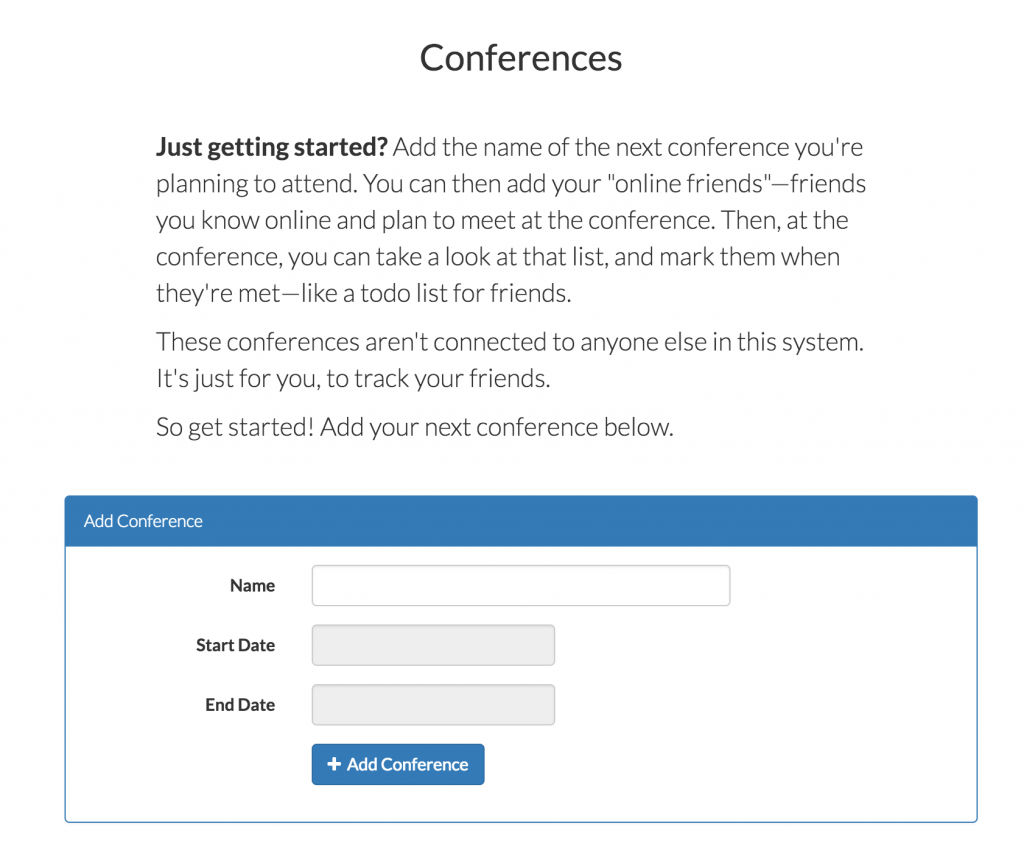This screenshot has width=1024, height=846.
Task: Activate the Start Date picker field
Action: [x=432, y=645]
